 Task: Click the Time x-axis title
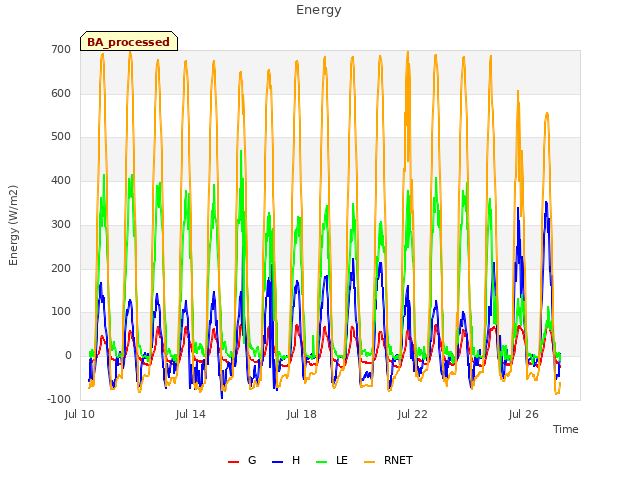566,429
